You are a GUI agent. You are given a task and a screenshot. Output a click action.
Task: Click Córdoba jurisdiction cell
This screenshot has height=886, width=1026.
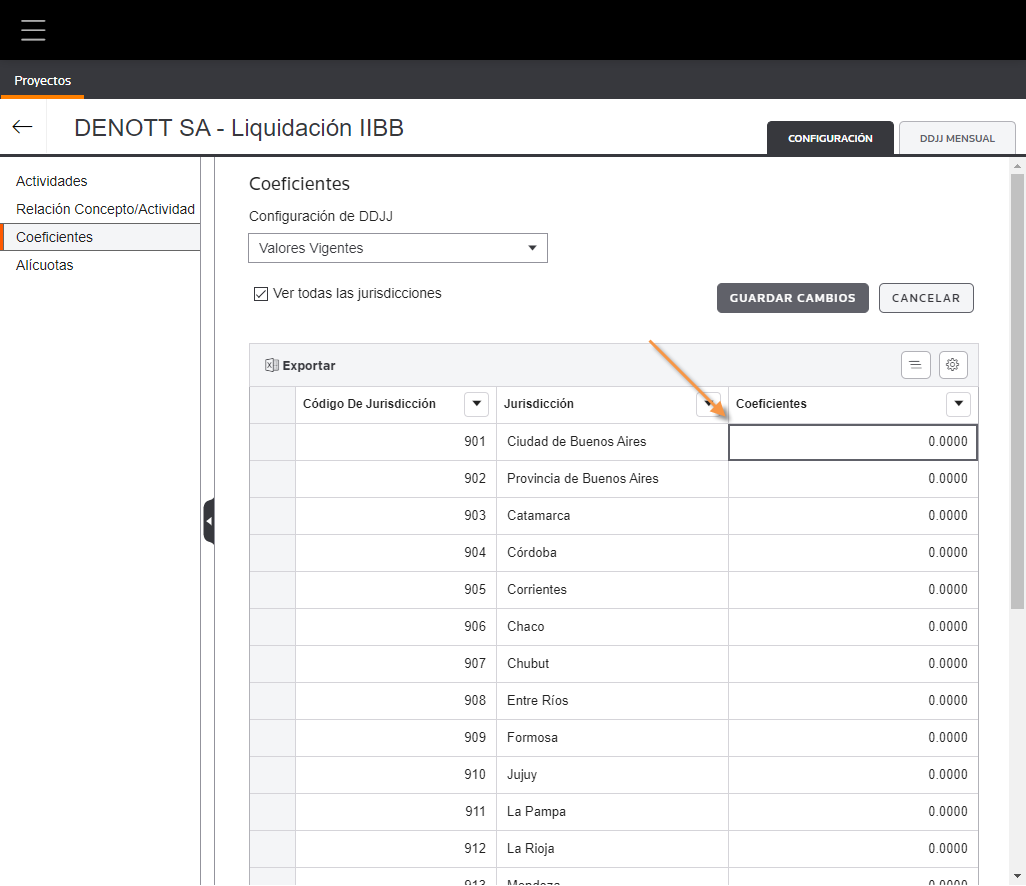(612, 553)
